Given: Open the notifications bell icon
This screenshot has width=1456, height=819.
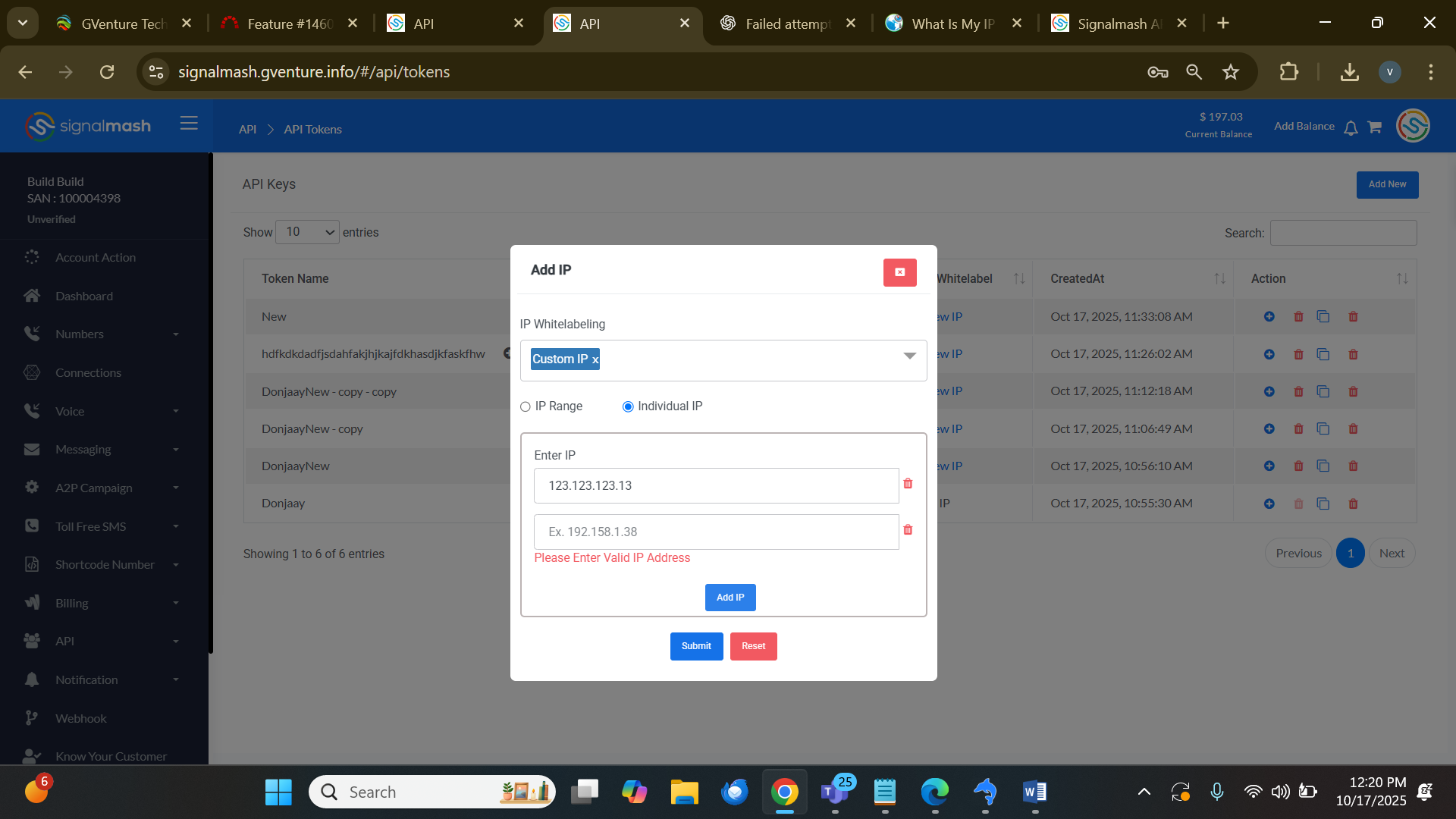Looking at the screenshot, I should 1351,128.
